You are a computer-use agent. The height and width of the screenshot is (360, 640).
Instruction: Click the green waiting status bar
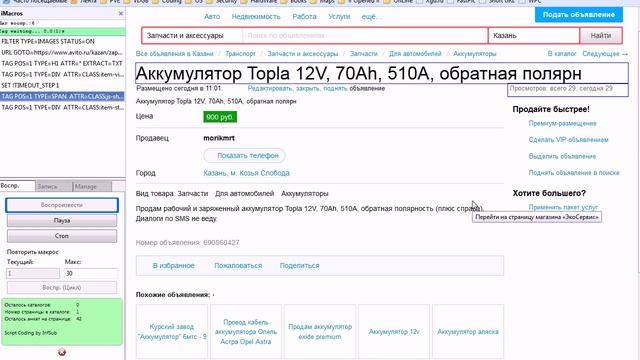click(62, 31)
